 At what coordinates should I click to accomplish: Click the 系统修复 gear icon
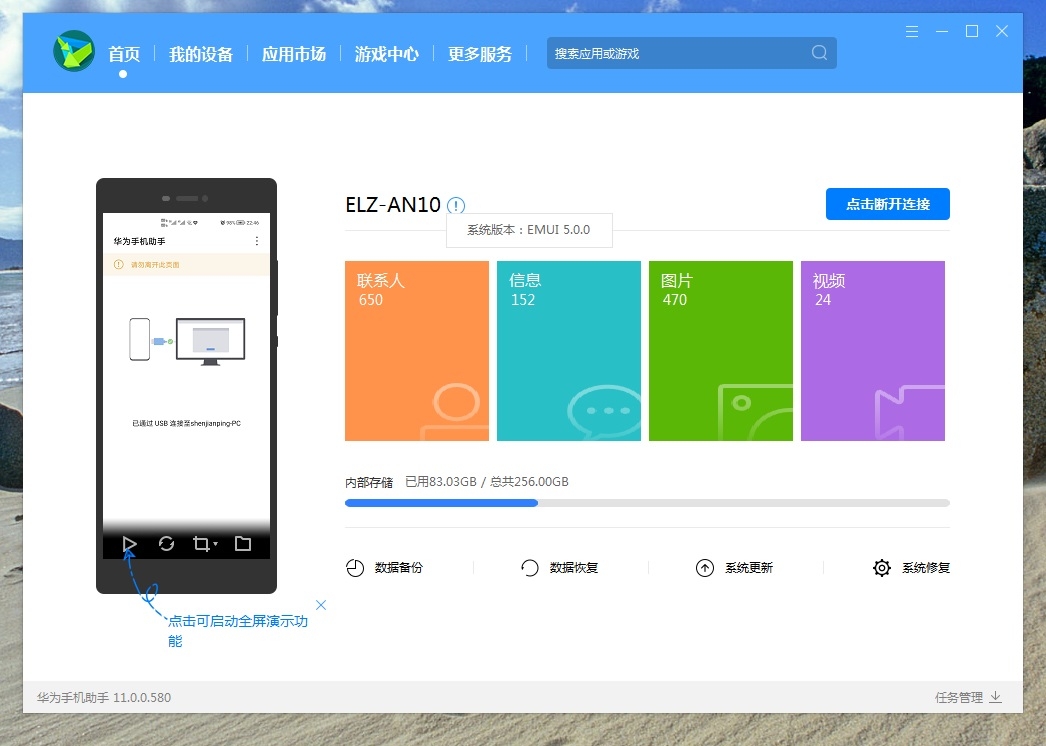tap(882, 568)
